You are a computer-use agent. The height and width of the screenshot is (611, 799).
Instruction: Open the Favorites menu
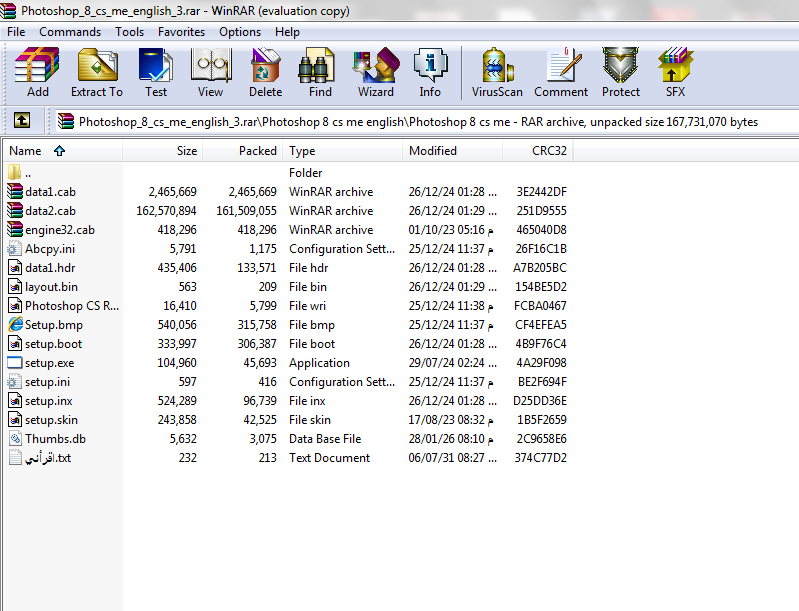click(x=181, y=32)
